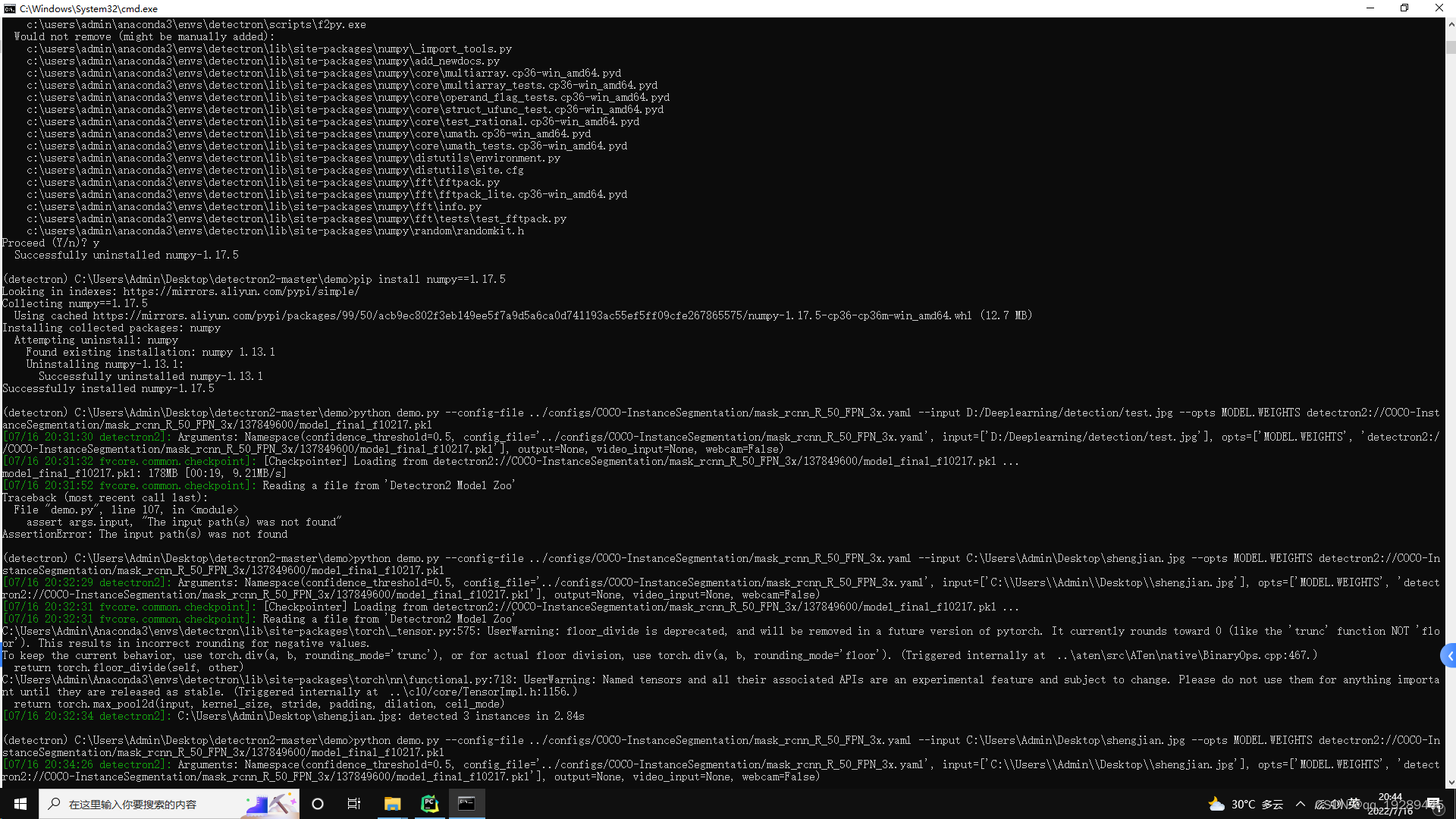Open Task View on the taskbar

point(354,803)
